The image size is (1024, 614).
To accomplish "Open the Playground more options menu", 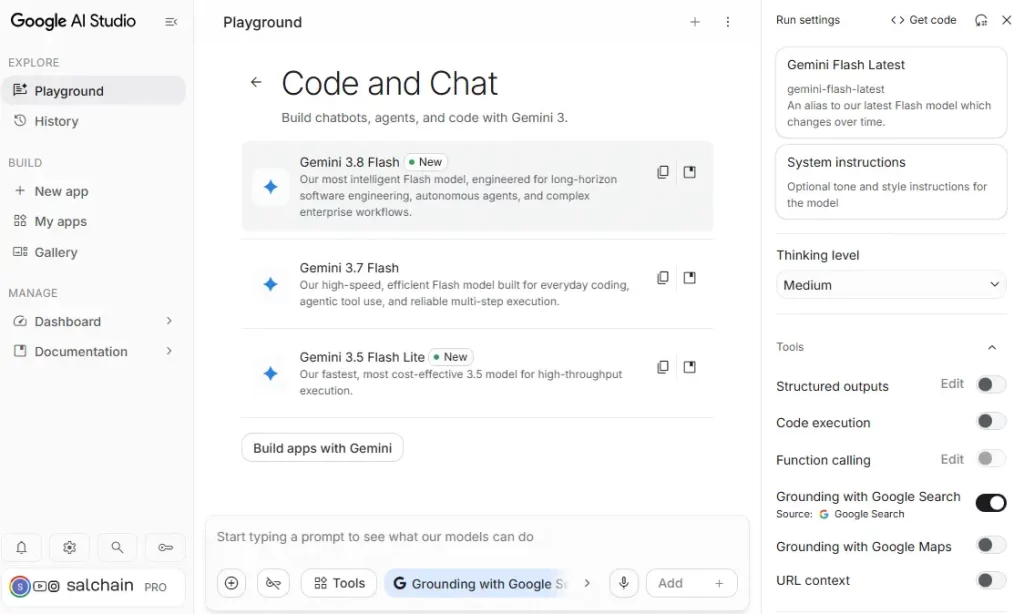I will pyautogui.click(x=728, y=22).
